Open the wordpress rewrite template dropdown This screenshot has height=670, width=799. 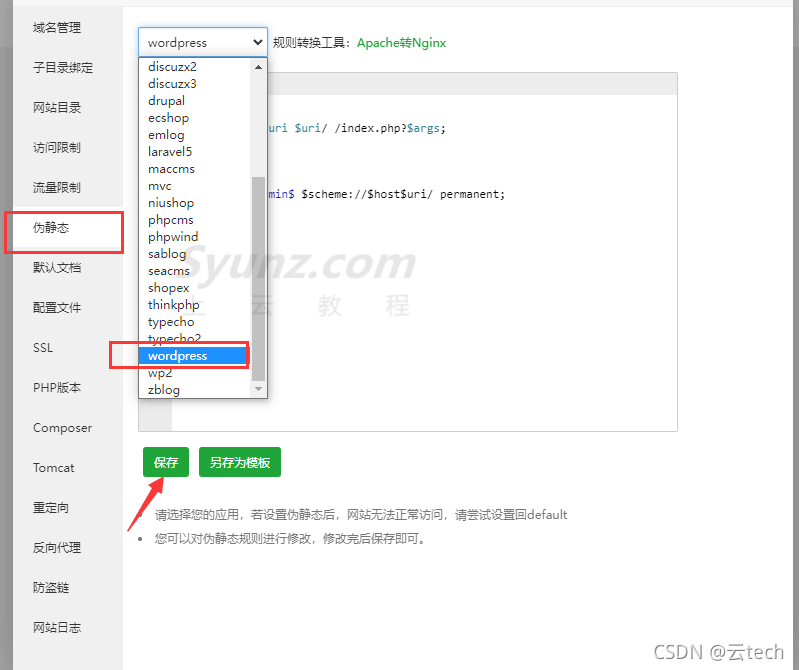203,42
